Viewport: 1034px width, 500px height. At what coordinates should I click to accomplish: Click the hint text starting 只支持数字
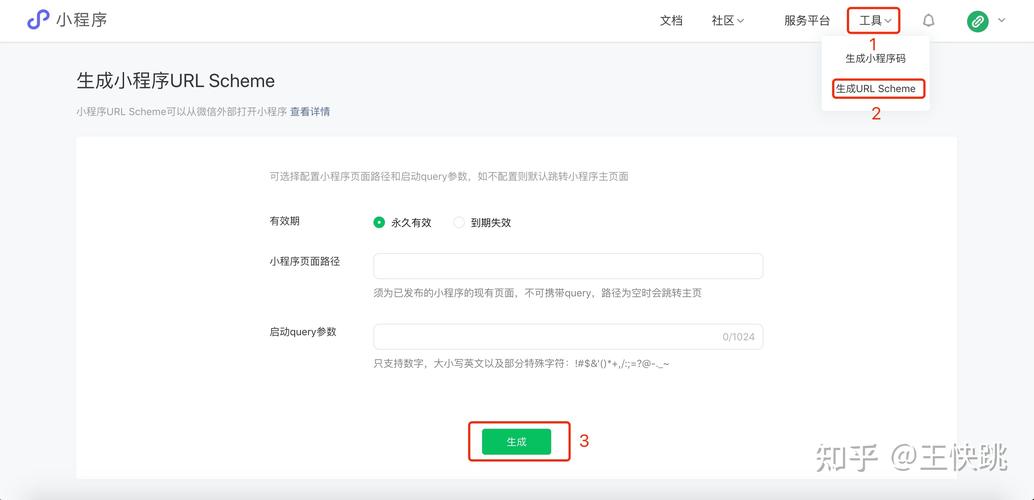click(x=522, y=363)
